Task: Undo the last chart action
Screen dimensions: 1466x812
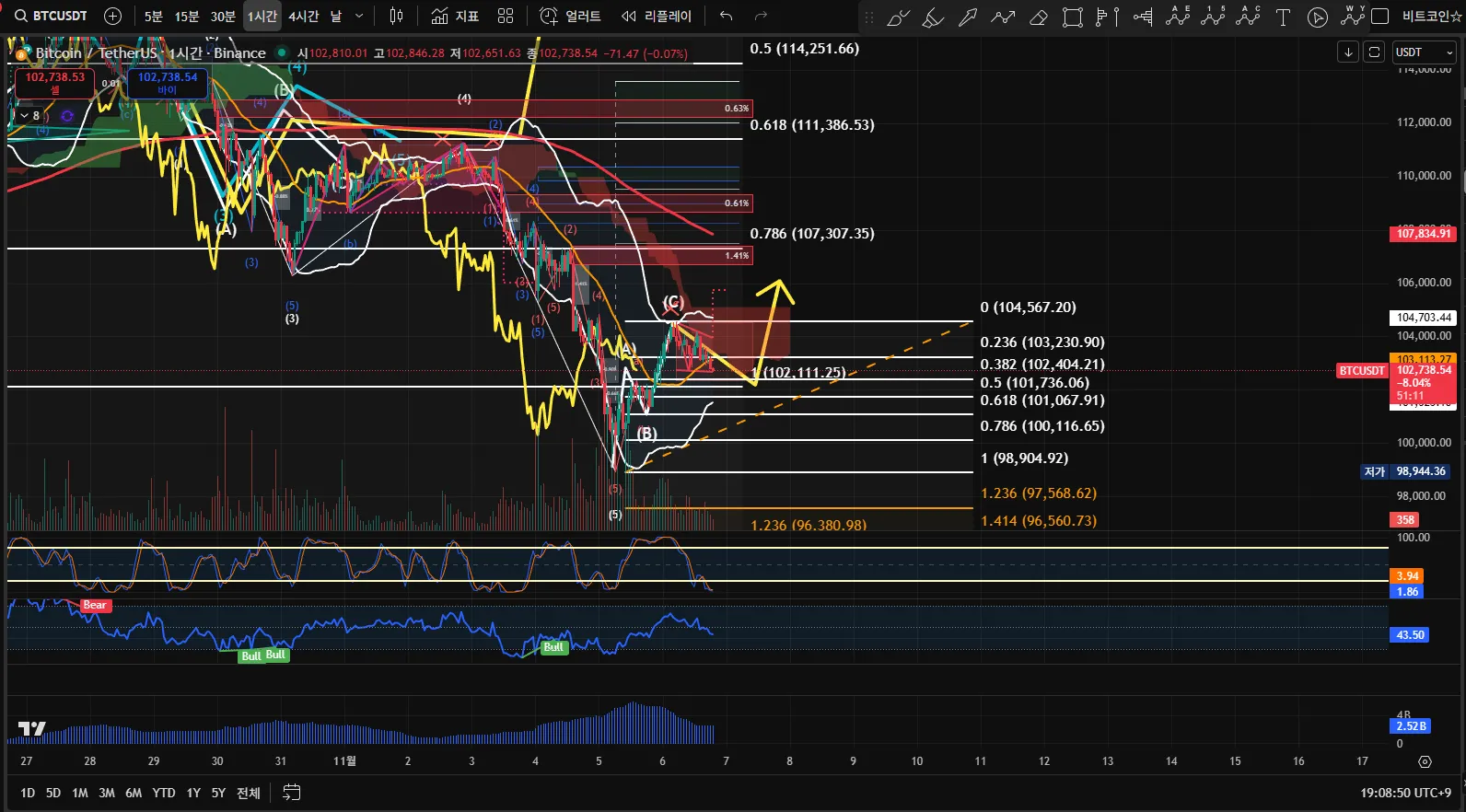Action: pyautogui.click(x=726, y=16)
